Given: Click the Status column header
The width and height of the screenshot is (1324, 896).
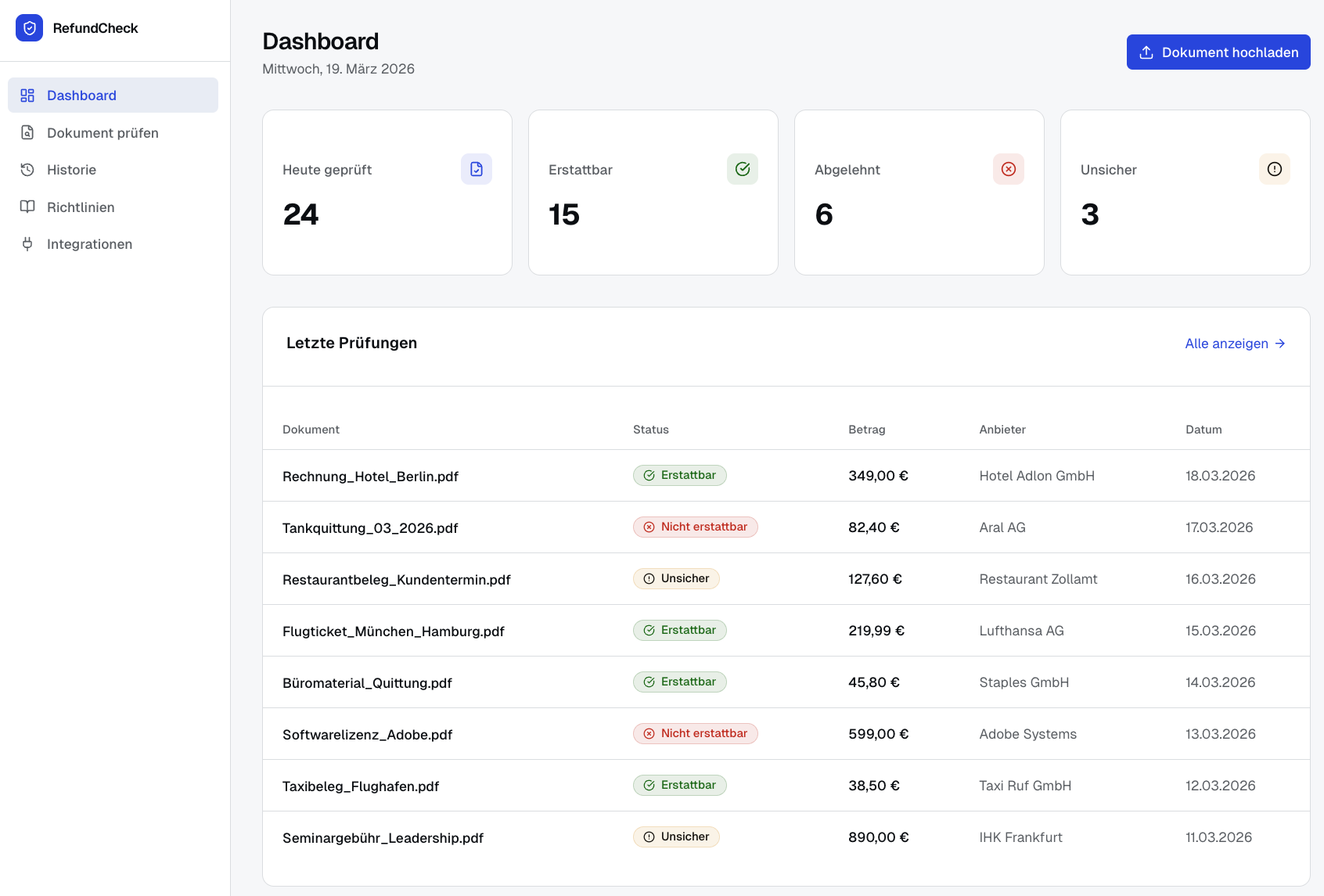Looking at the screenshot, I should pyautogui.click(x=650, y=430).
